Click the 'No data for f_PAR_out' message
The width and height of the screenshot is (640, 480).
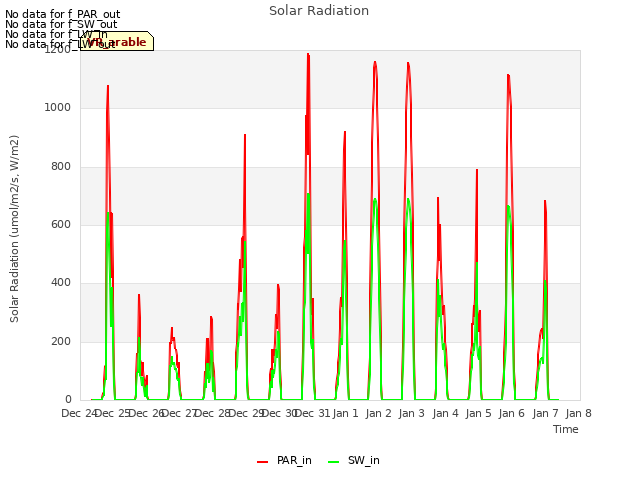coord(62,15)
